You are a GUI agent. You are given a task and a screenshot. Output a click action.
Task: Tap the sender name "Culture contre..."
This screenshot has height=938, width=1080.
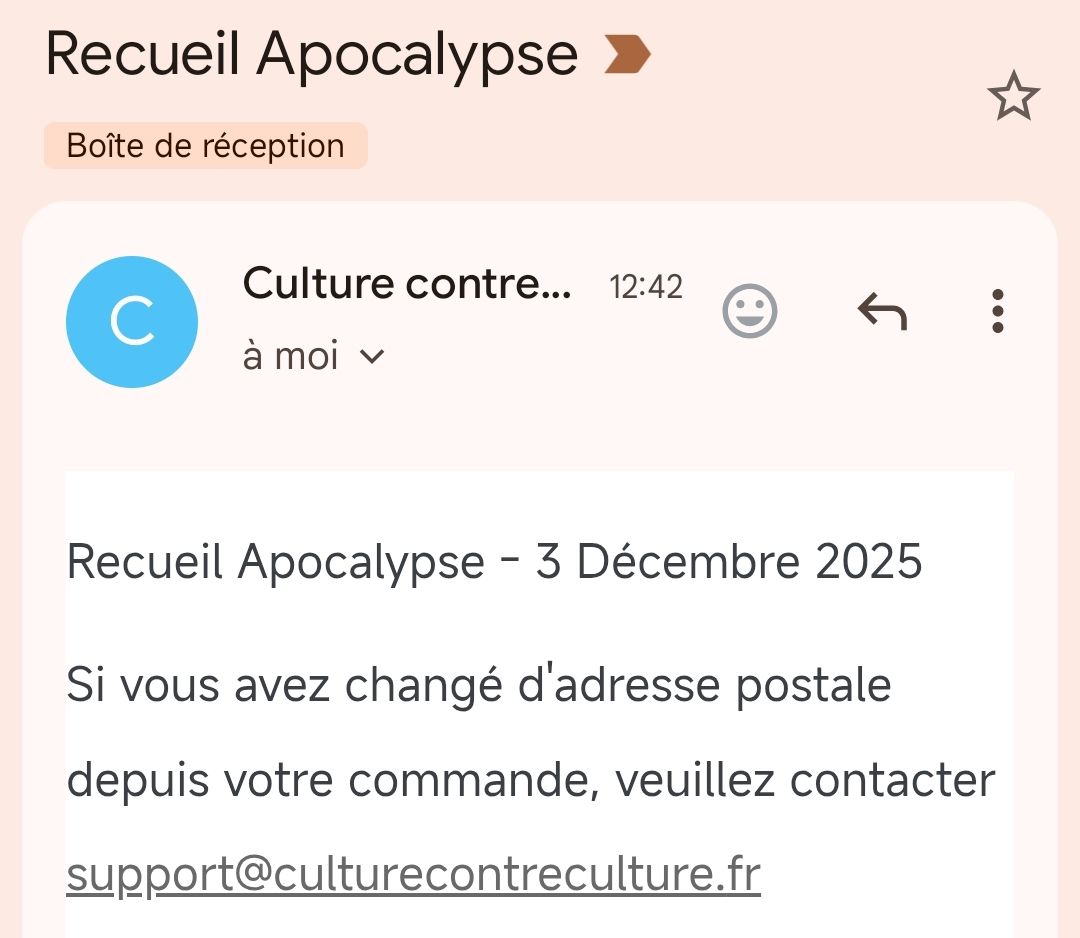pos(407,284)
